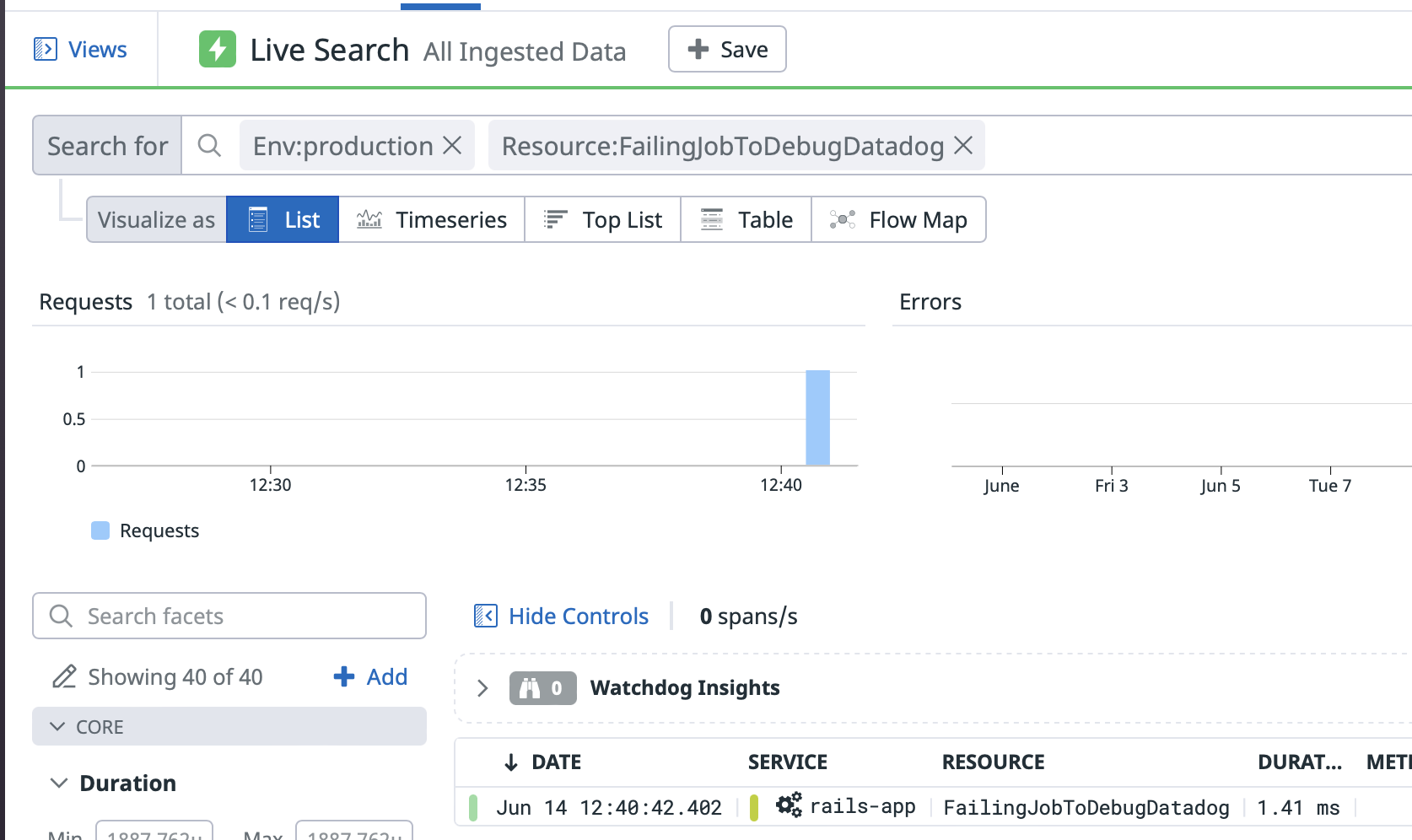Click the RESOURCE column header

[x=993, y=762]
